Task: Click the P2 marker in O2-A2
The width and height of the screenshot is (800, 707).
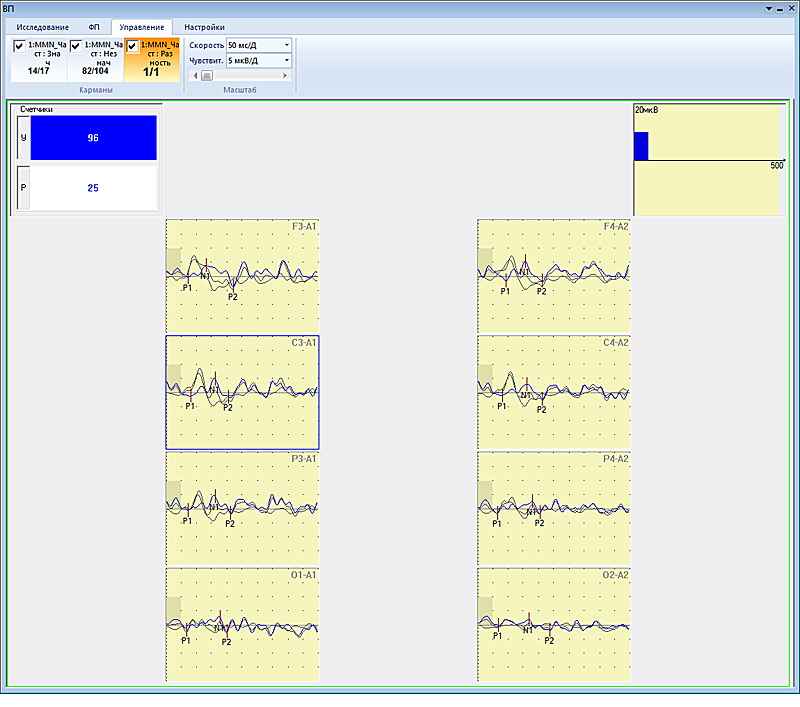Action: tap(549, 640)
